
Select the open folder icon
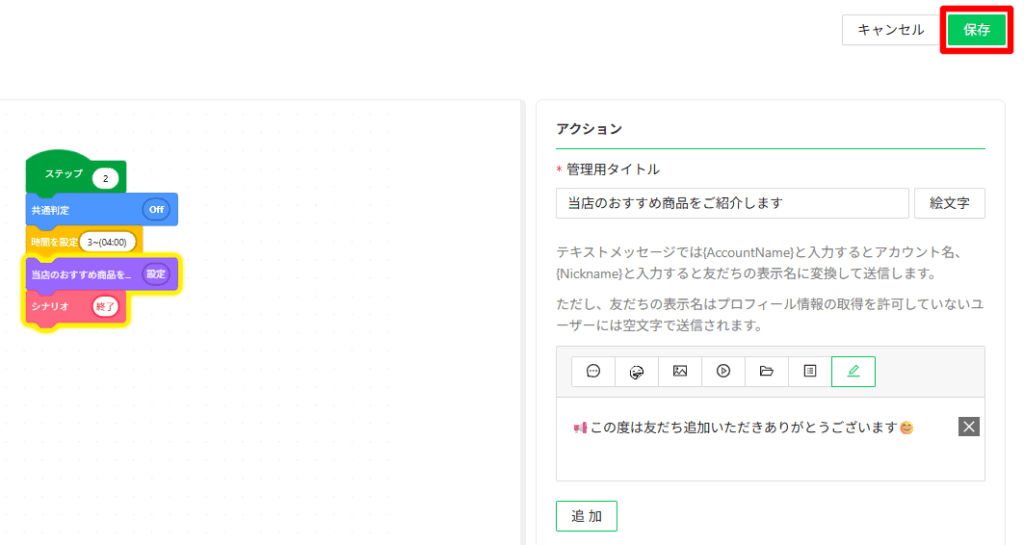pos(766,371)
